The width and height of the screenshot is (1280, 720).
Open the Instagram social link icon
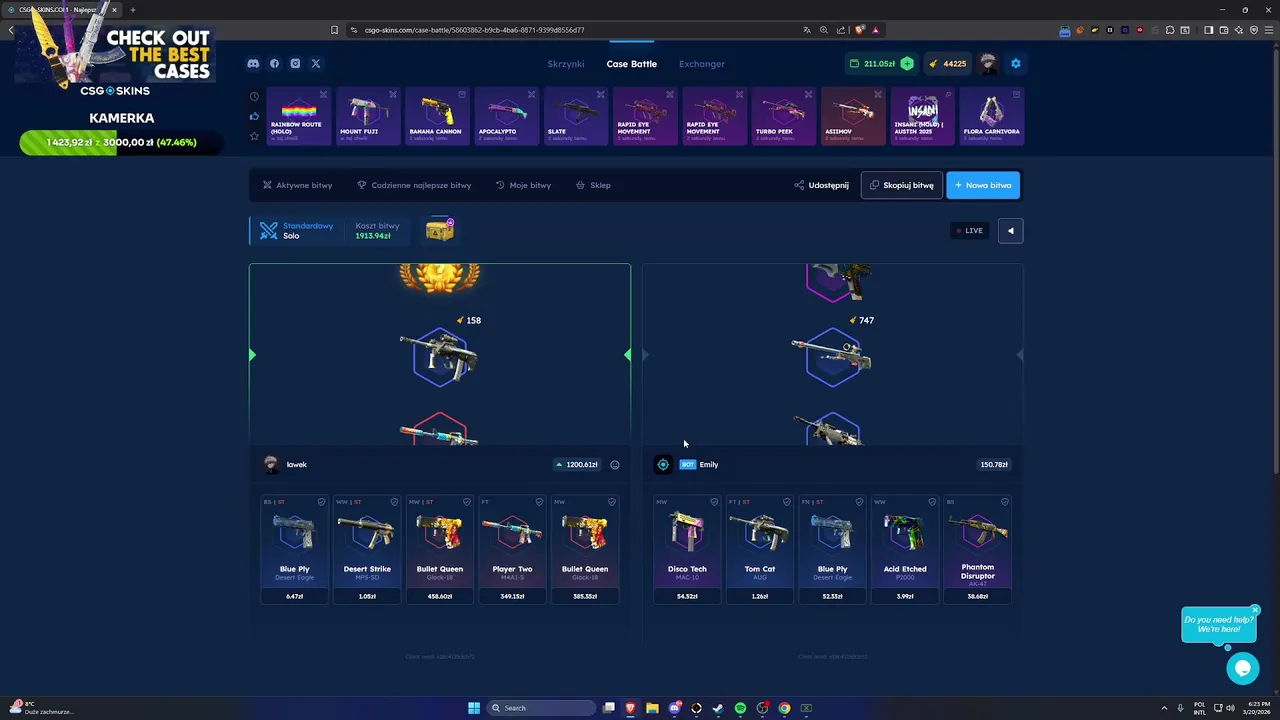(295, 64)
